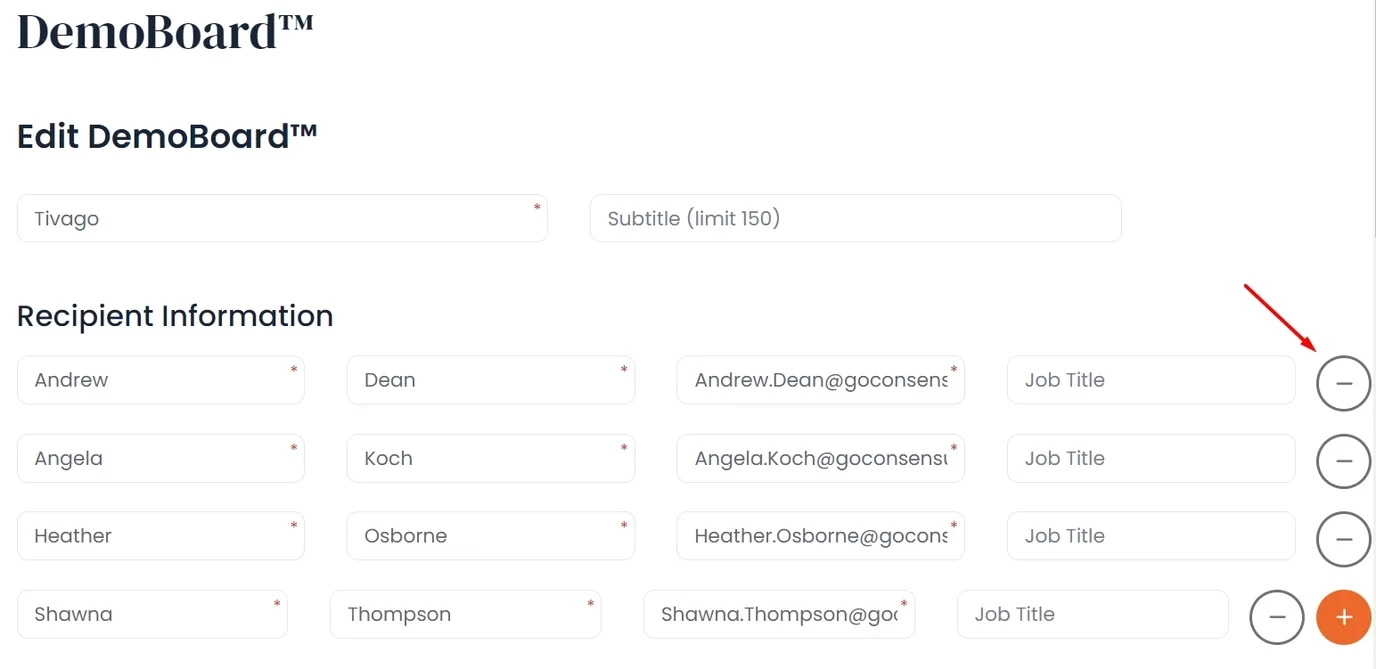The width and height of the screenshot is (1376, 669).
Task: Edit the last name field Osborne
Action: pos(490,536)
